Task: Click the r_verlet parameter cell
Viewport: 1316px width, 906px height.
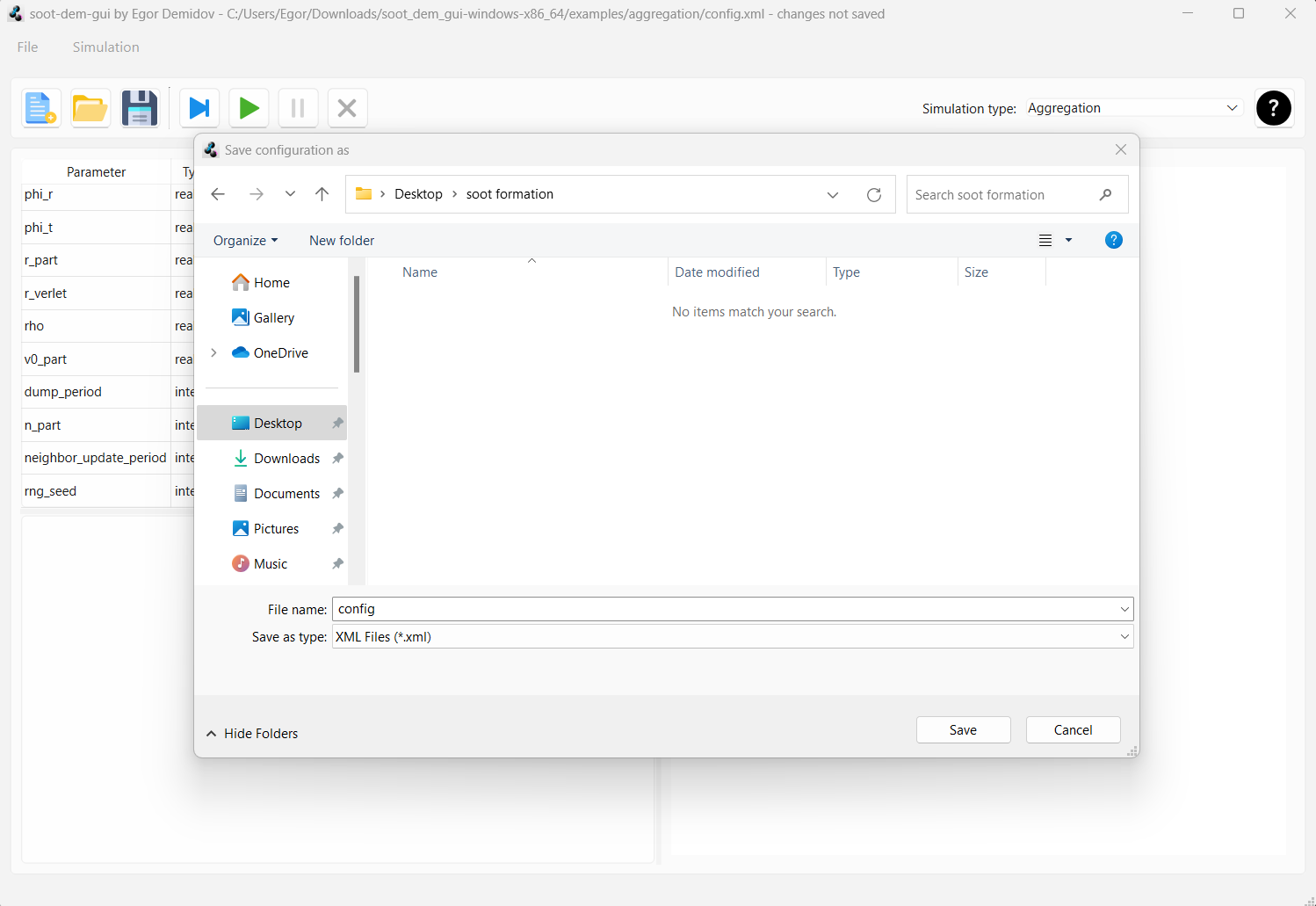Action: 96,294
